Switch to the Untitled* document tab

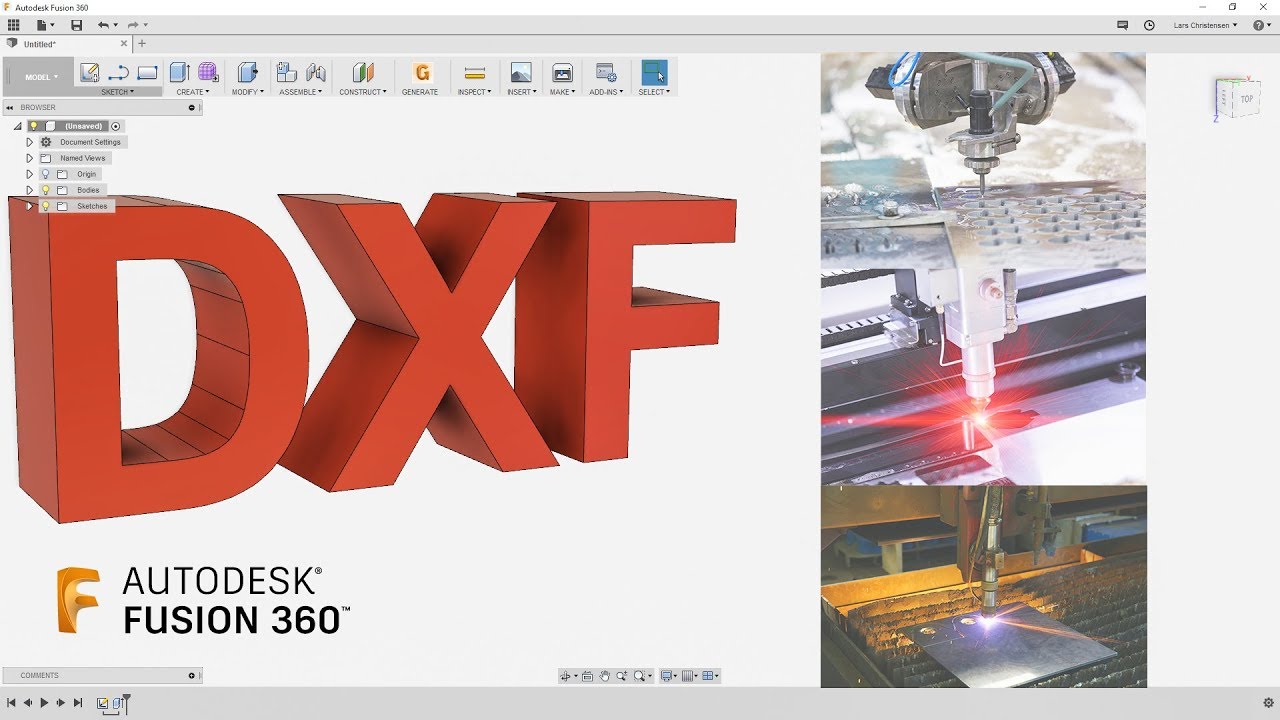click(67, 44)
